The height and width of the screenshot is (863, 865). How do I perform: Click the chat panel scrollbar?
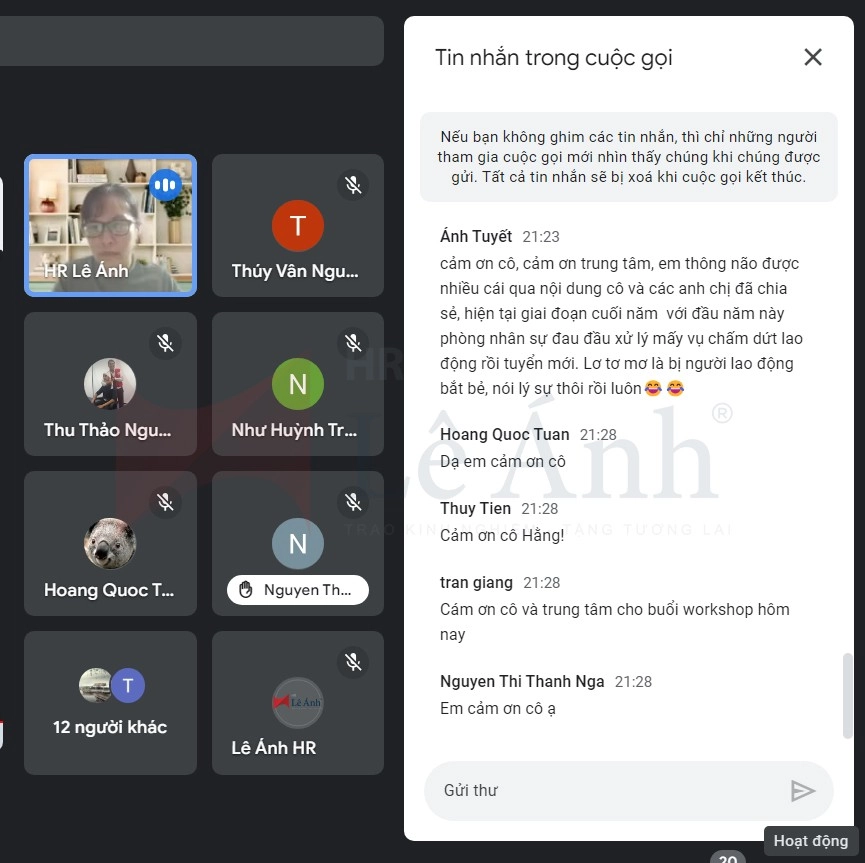point(847,695)
